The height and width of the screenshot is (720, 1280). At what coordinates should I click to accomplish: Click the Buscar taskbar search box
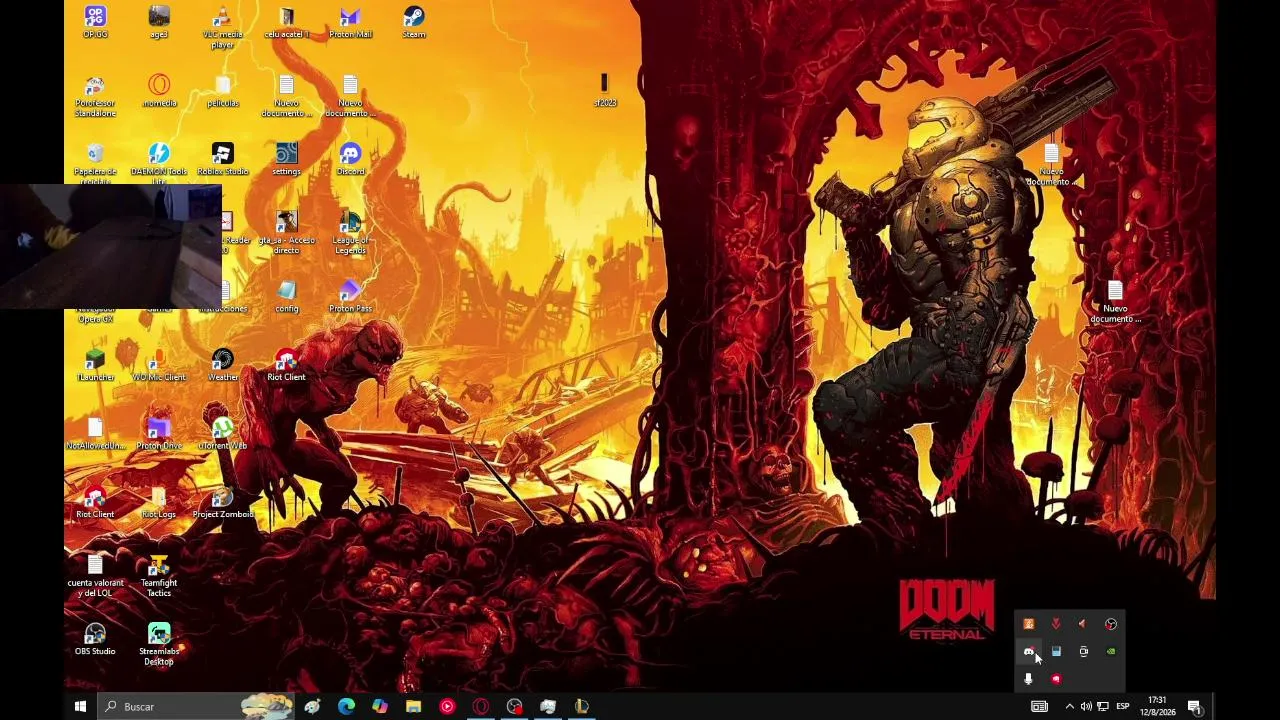(x=196, y=706)
